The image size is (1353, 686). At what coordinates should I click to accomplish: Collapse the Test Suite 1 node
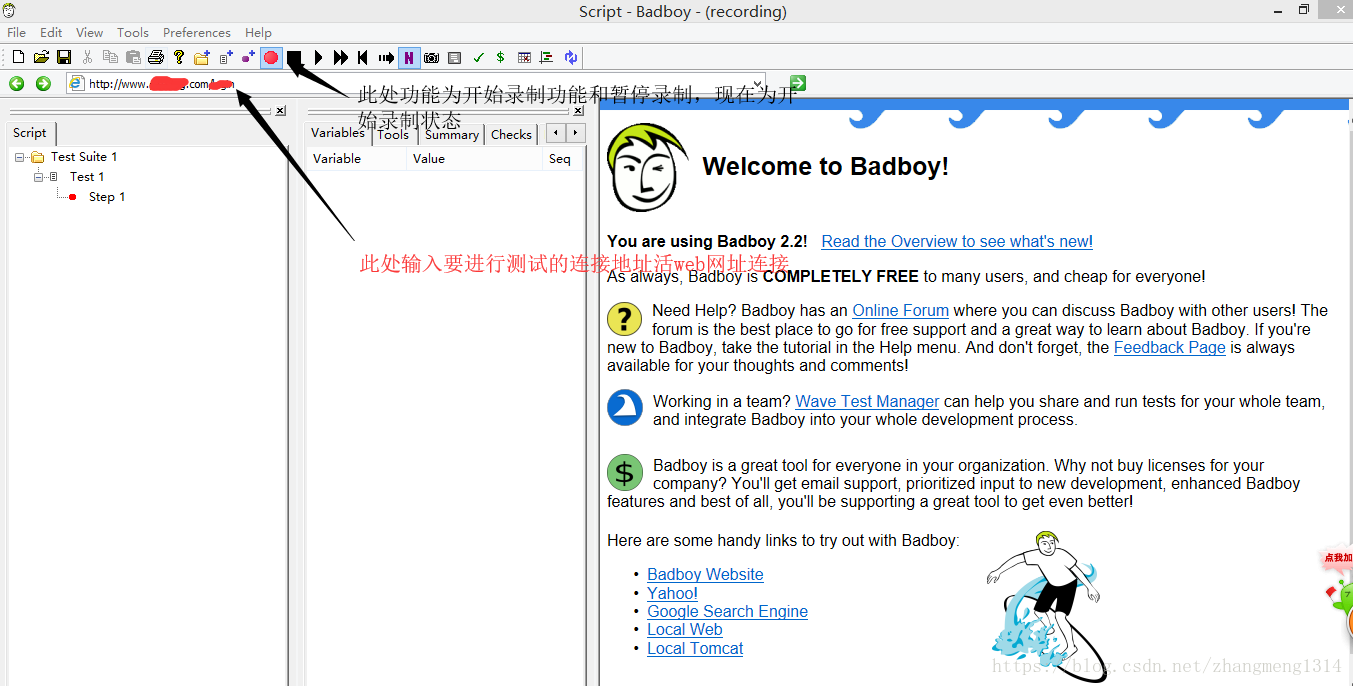tap(20, 157)
